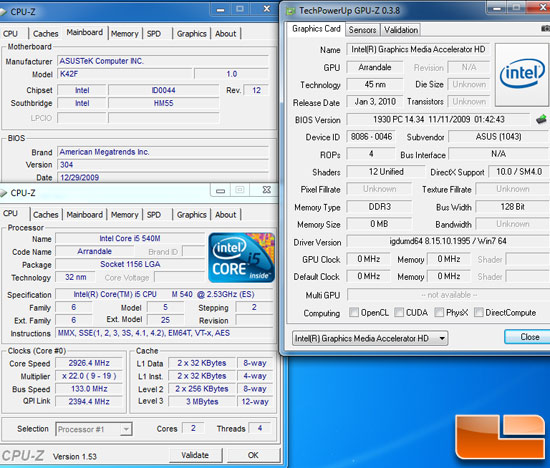The width and height of the screenshot is (550, 468).
Task: Switch to SPD tab in lower CPU-Z window
Action: 154,215
